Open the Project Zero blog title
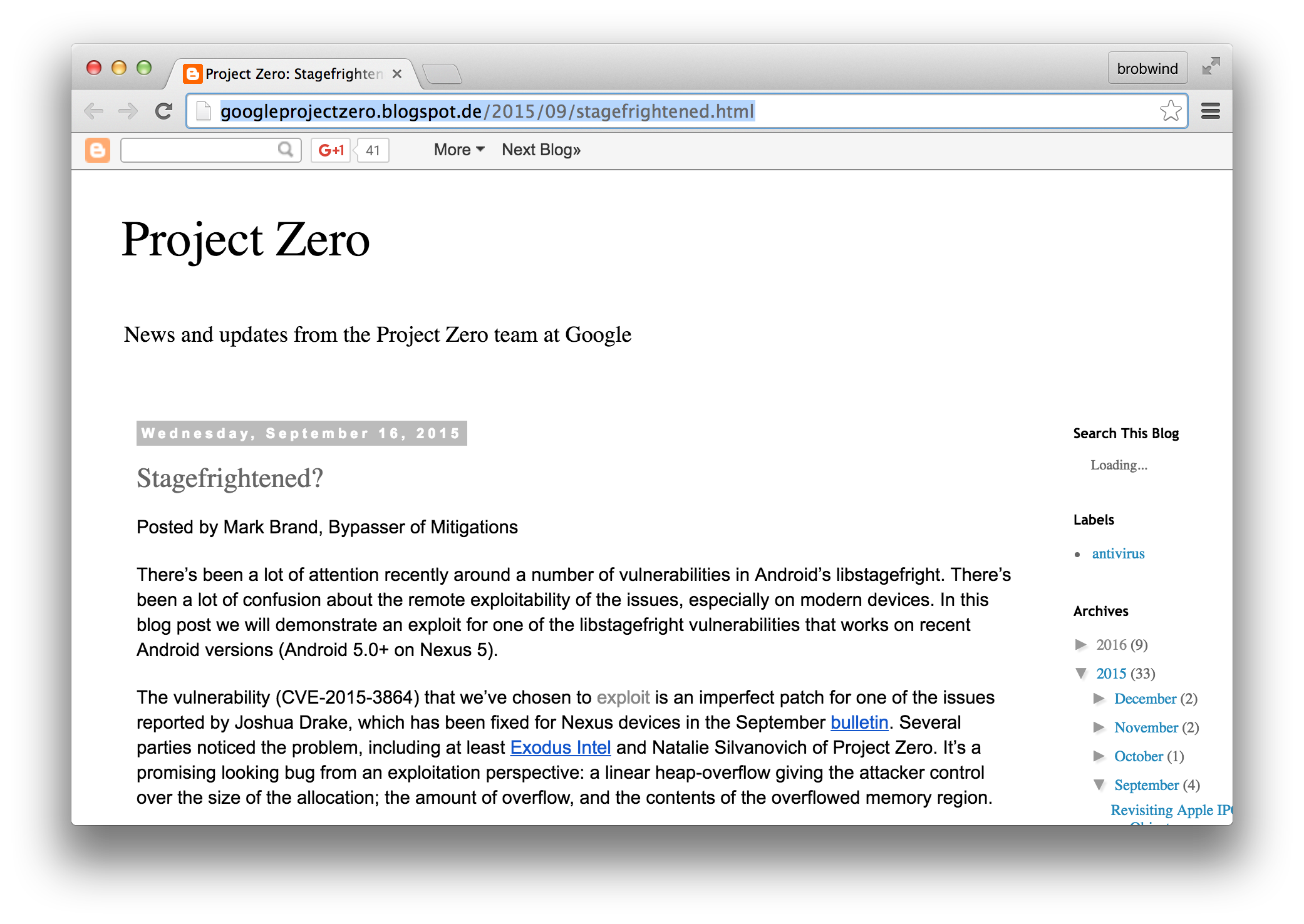Screen dimensions: 1304x924 click(246, 239)
